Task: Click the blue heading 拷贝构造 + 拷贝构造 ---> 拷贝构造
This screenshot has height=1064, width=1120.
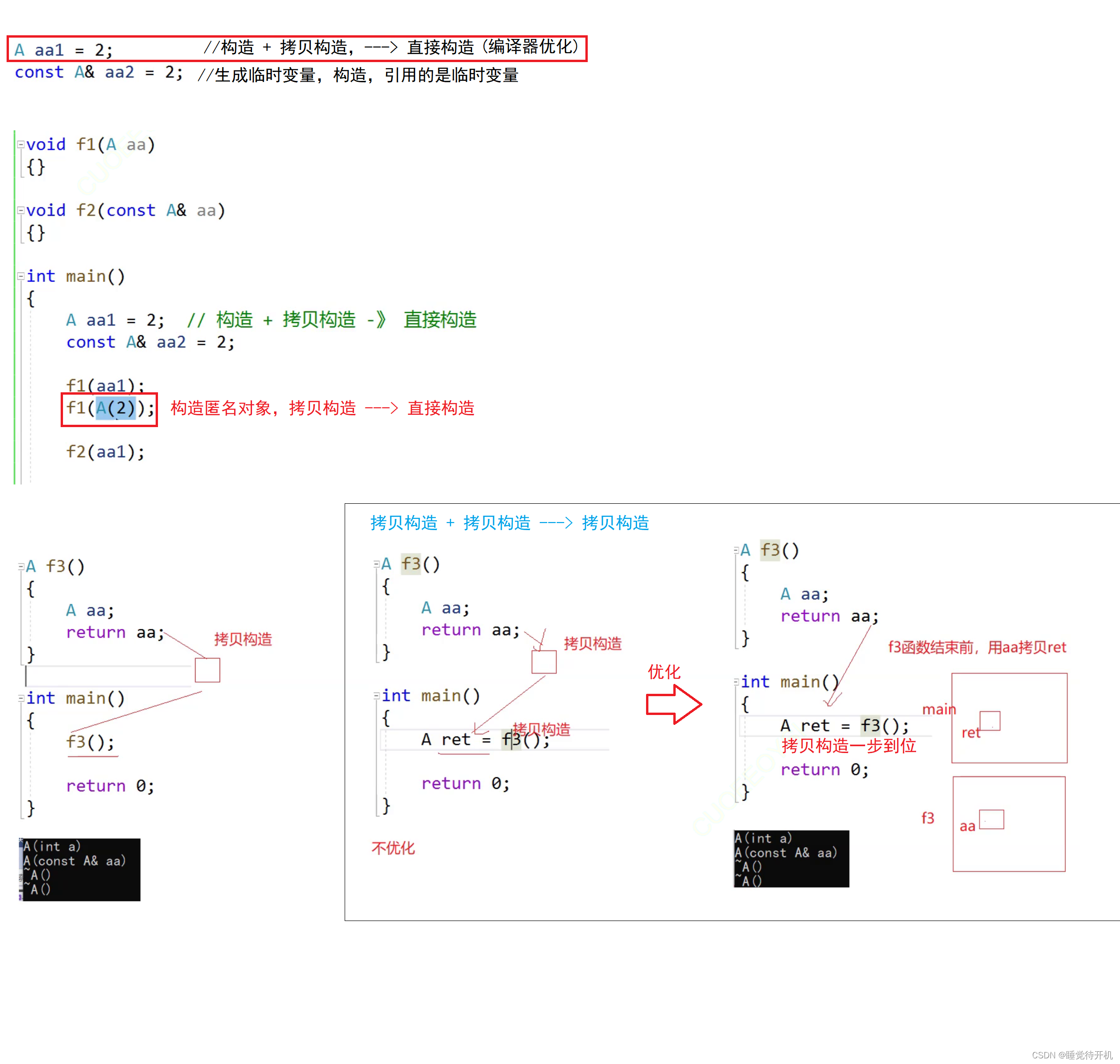Action: tap(510, 523)
